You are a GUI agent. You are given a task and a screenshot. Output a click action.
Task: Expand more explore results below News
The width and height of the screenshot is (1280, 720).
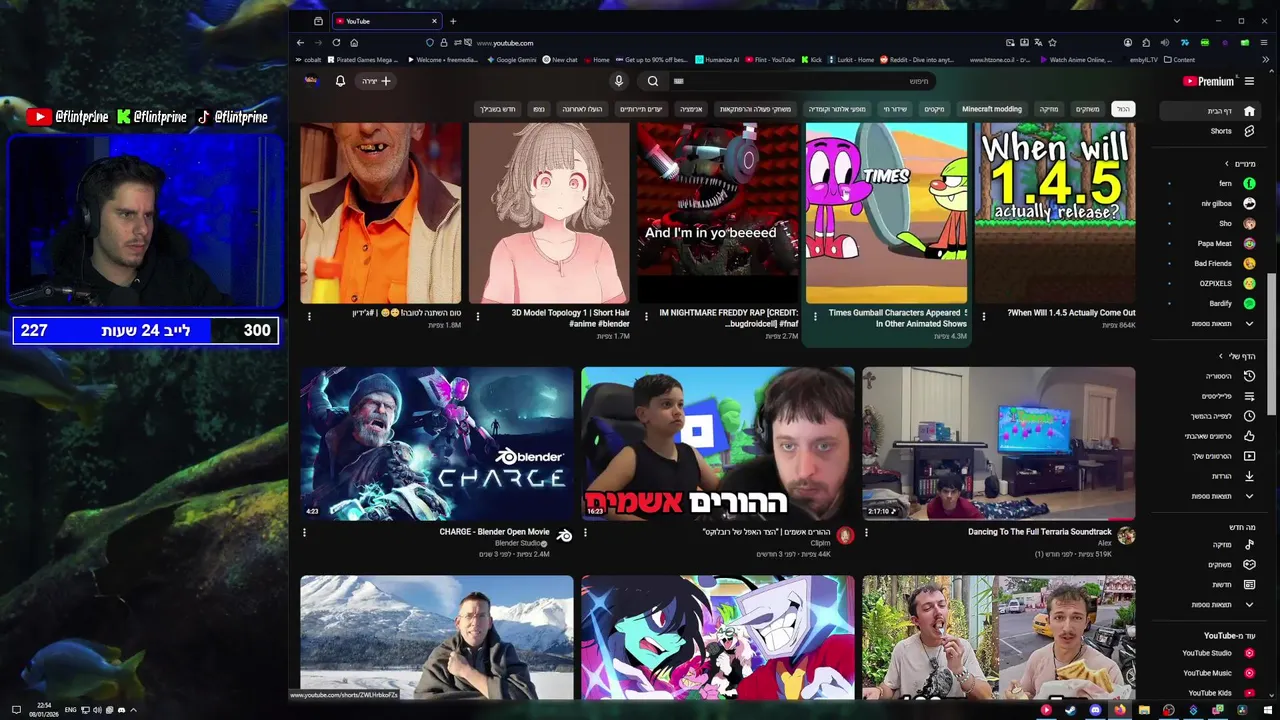point(1208,605)
